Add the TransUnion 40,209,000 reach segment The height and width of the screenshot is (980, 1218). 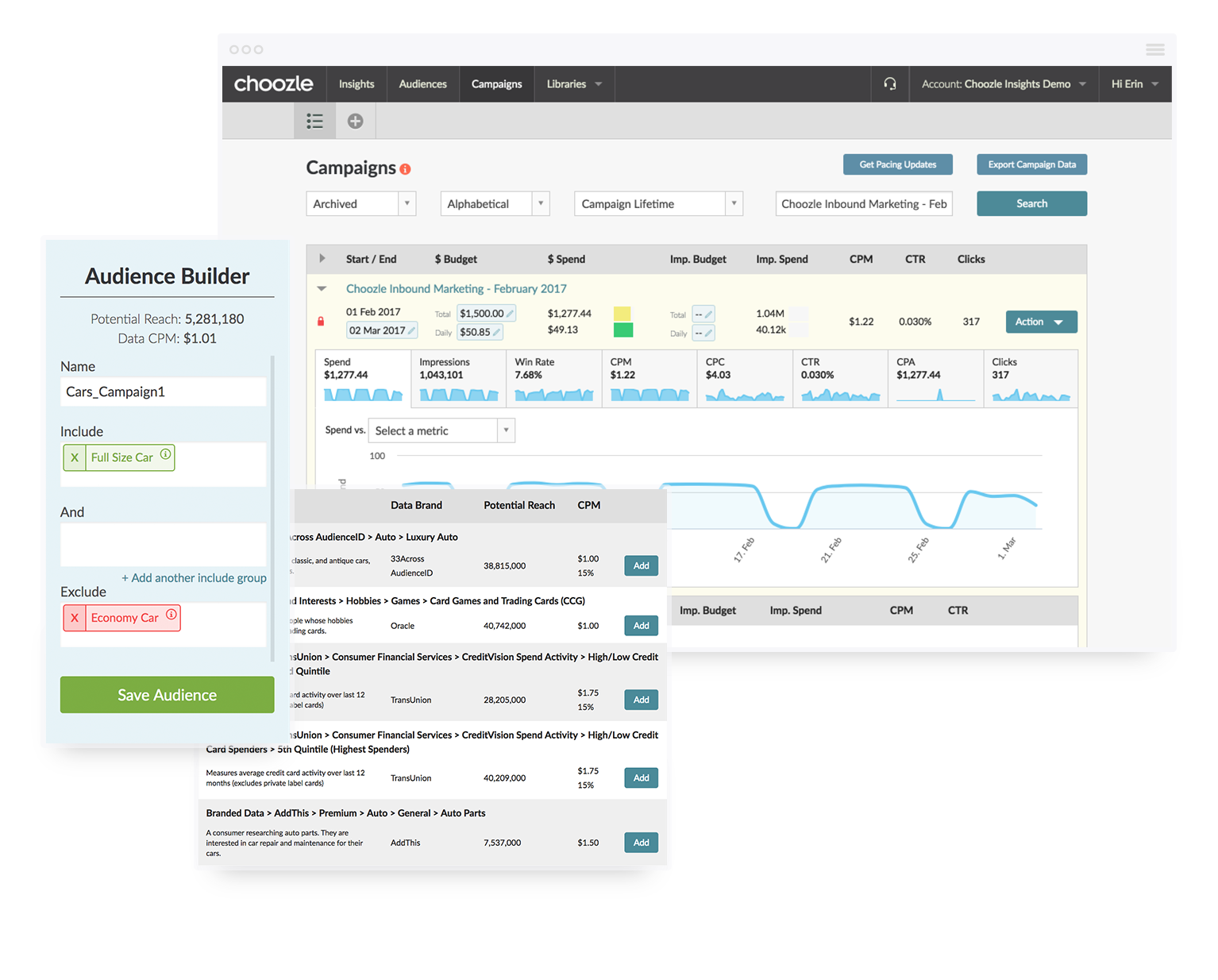pyautogui.click(x=642, y=778)
